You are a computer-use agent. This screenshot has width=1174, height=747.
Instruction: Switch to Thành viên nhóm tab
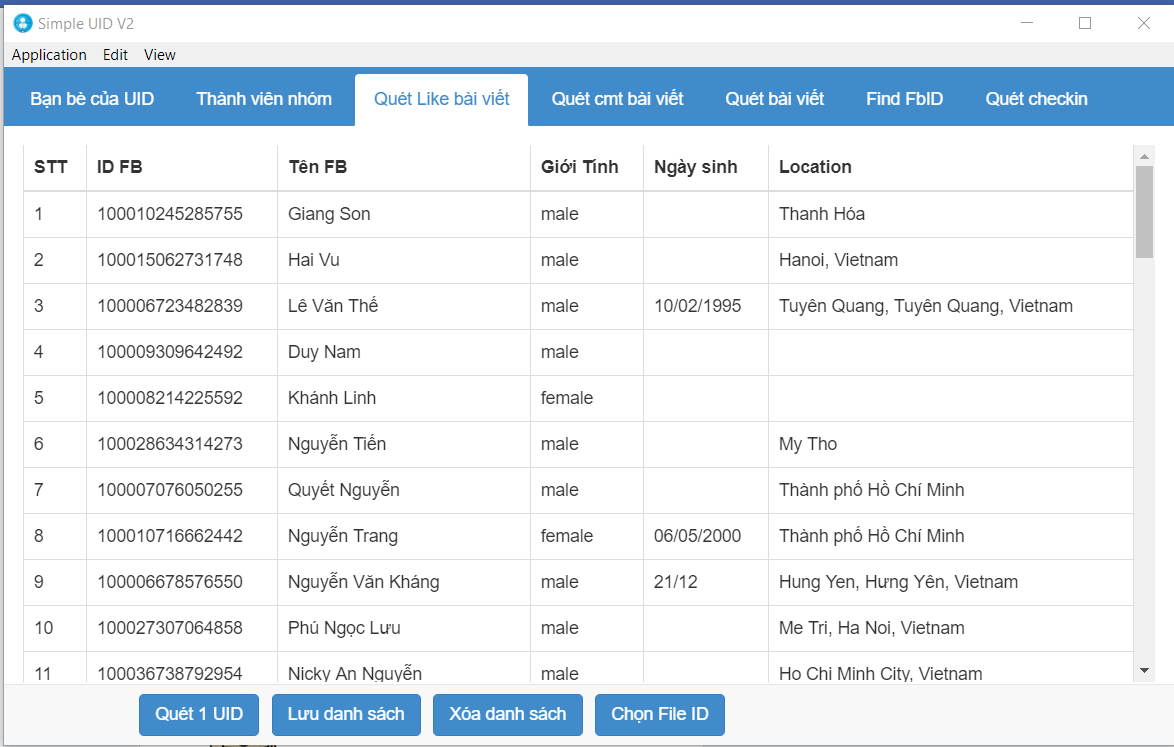point(264,99)
